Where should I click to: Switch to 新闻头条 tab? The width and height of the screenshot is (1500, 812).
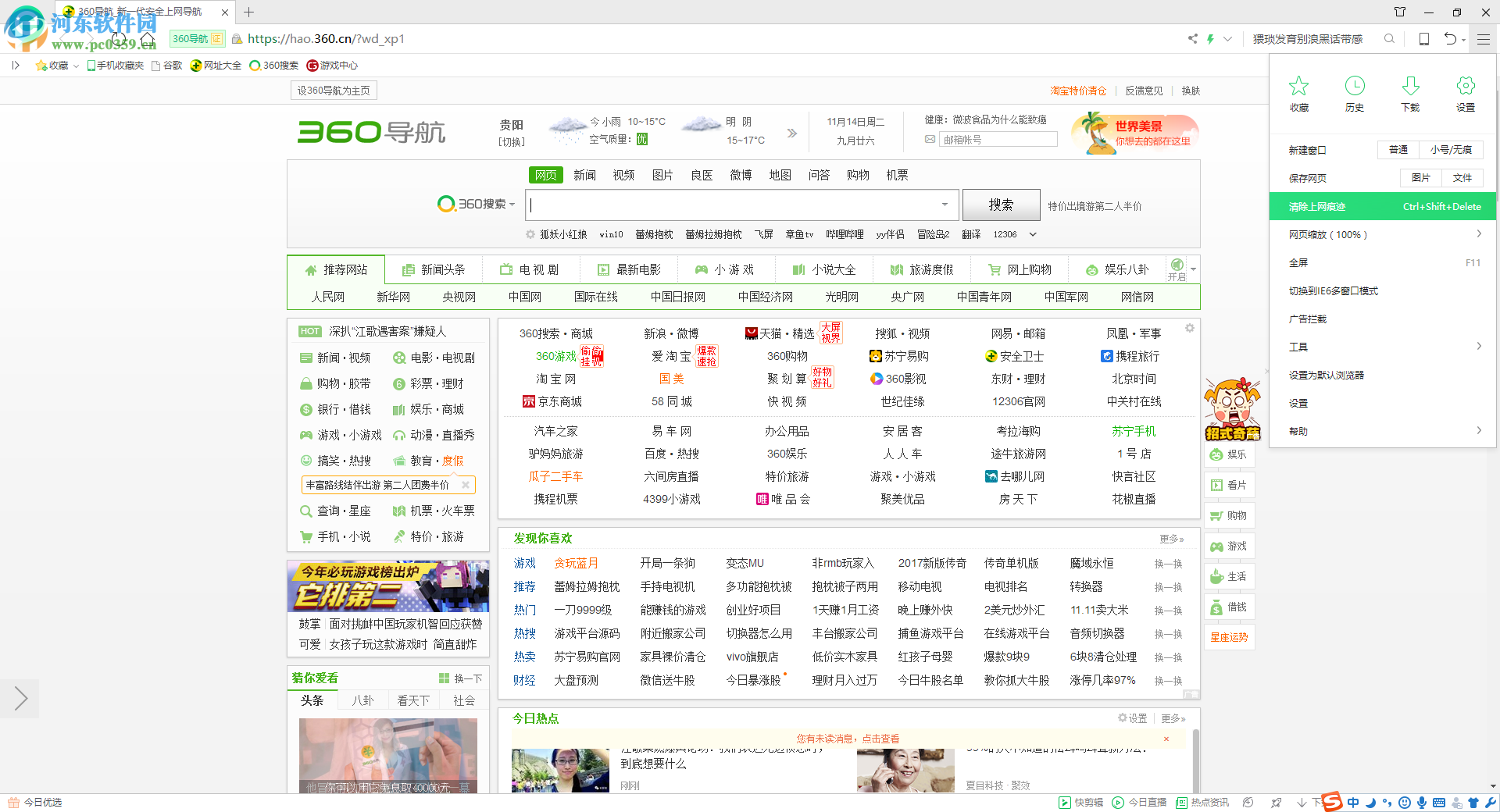pyautogui.click(x=434, y=269)
